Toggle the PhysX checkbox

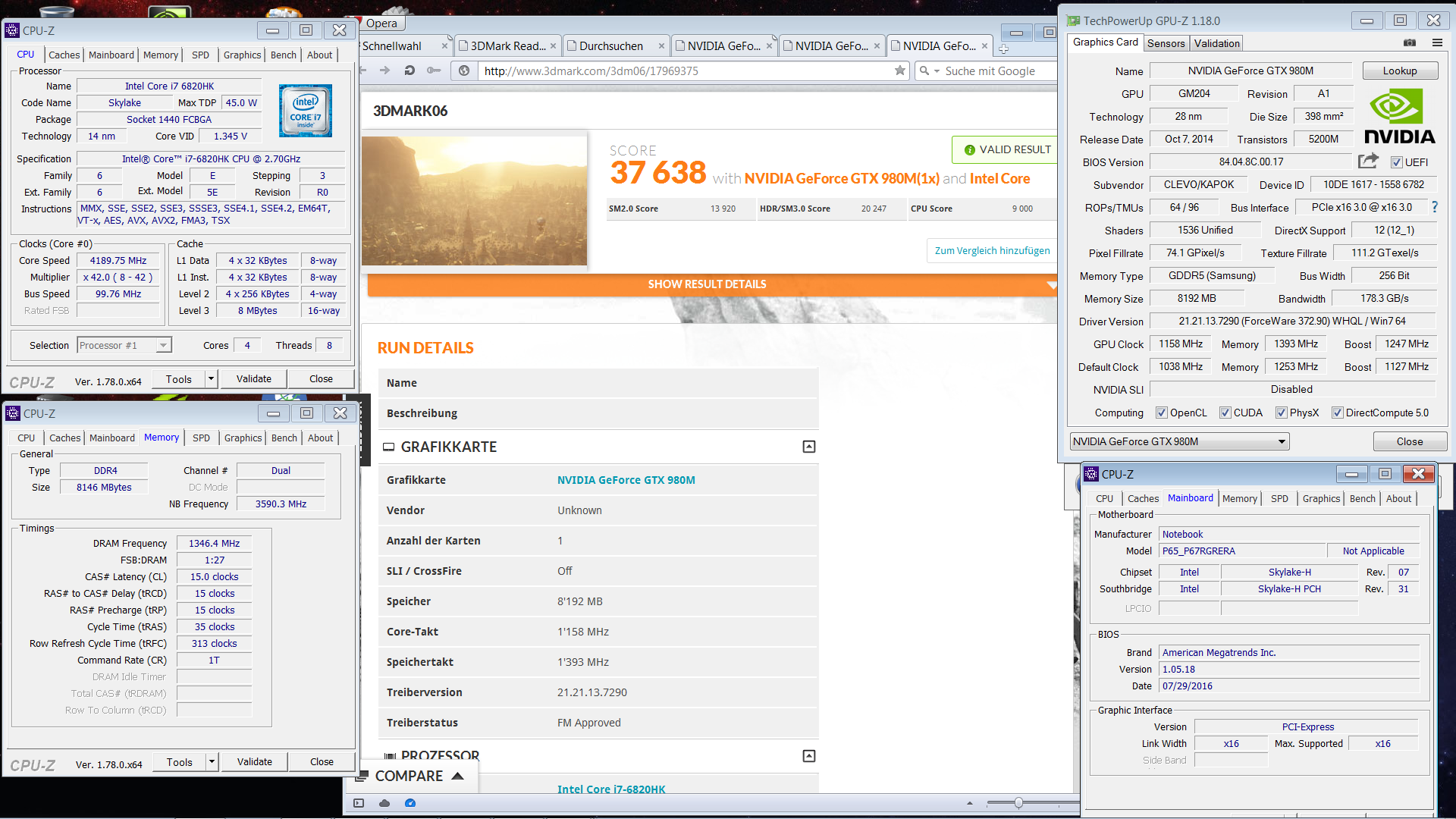pyautogui.click(x=1281, y=413)
